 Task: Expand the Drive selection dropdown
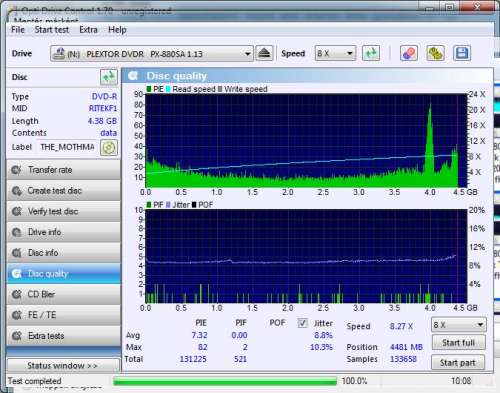point(152,54)
